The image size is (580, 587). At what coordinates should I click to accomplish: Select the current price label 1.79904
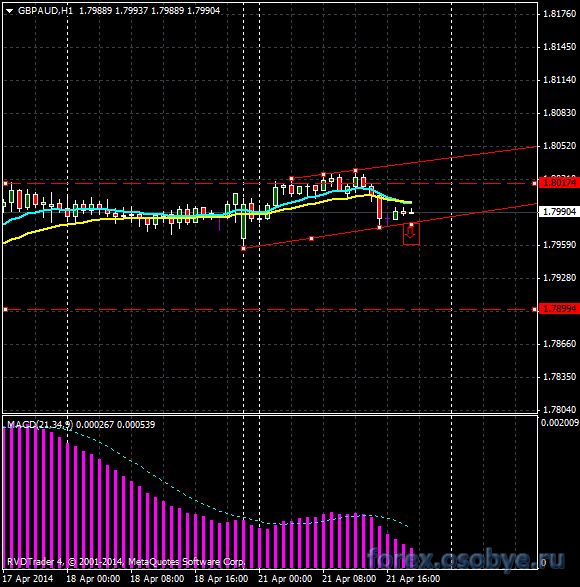[x=559, y=212]
